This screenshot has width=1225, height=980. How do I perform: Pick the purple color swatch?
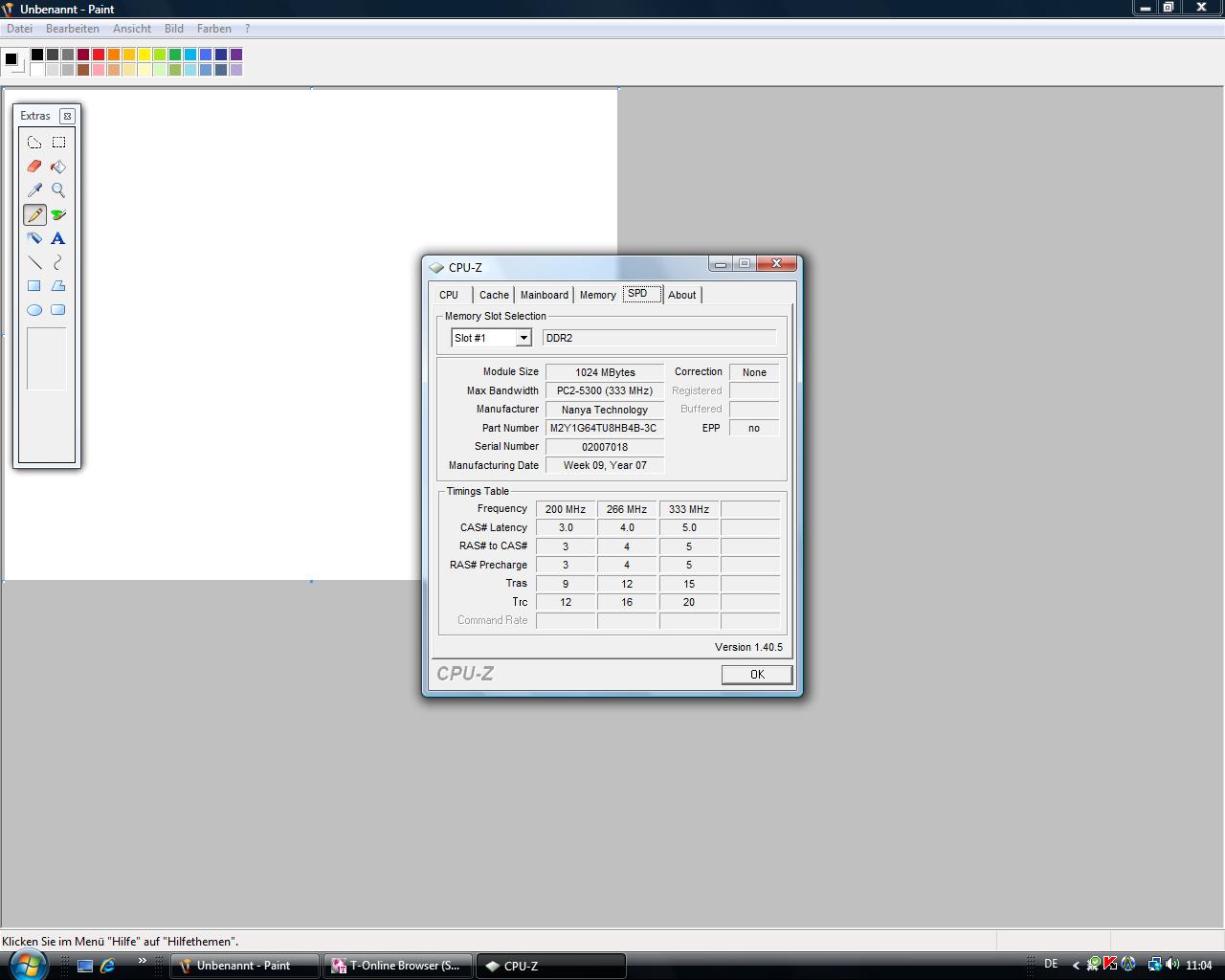236,55
